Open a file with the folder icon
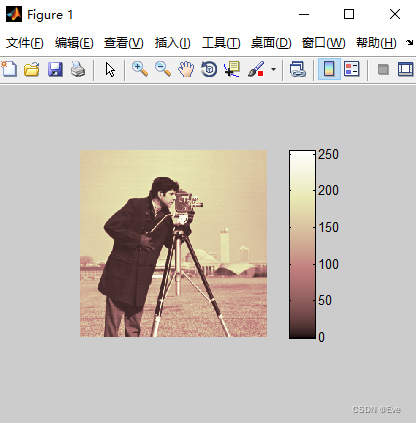The image size is (416, 423). [32, 69]
